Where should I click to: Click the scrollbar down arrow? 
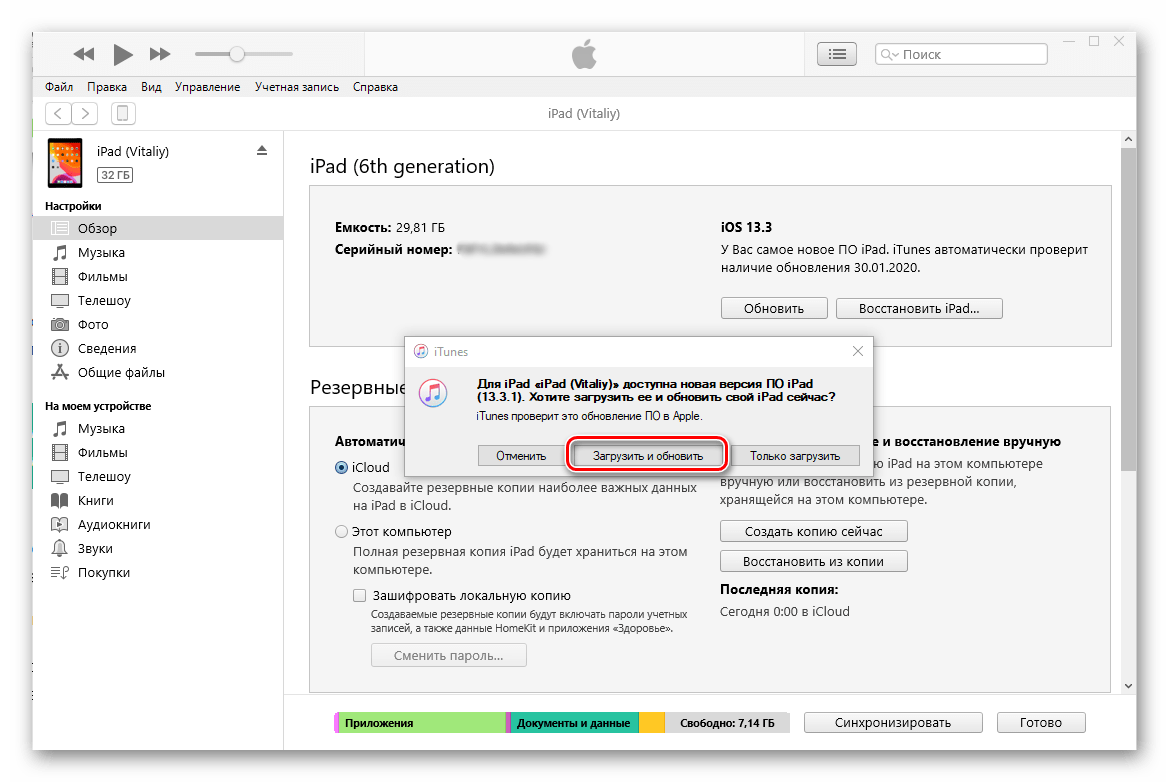pos(1128,686)
